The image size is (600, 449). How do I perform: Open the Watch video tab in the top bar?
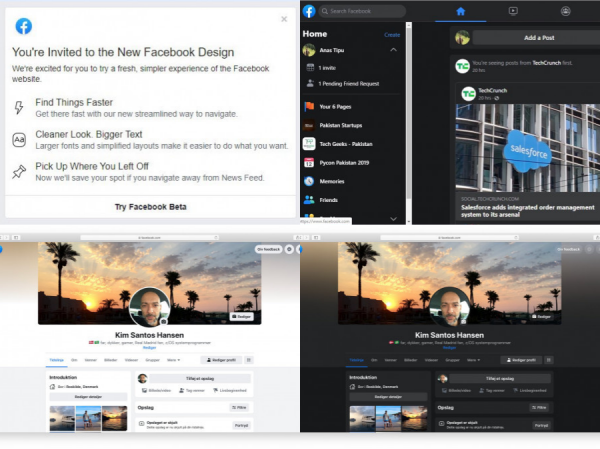point(513,11)
